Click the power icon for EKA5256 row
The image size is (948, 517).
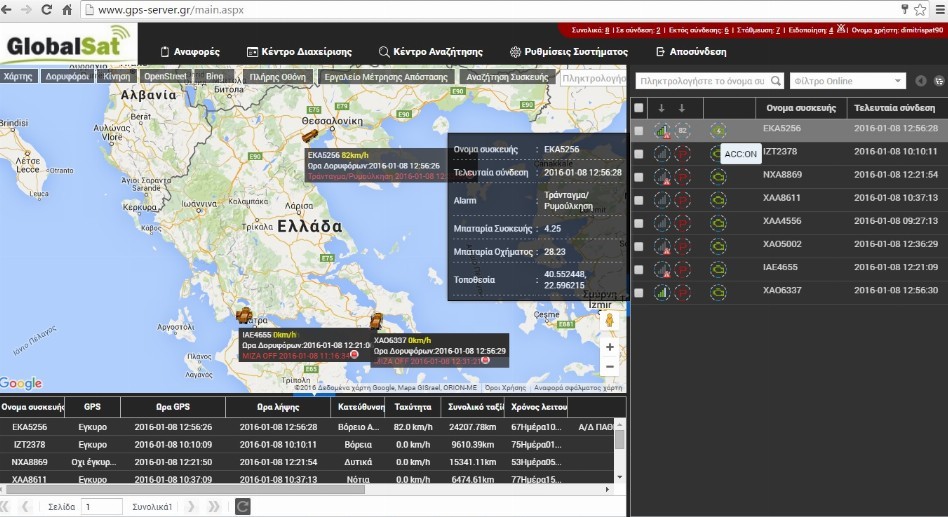pos(718,131)
